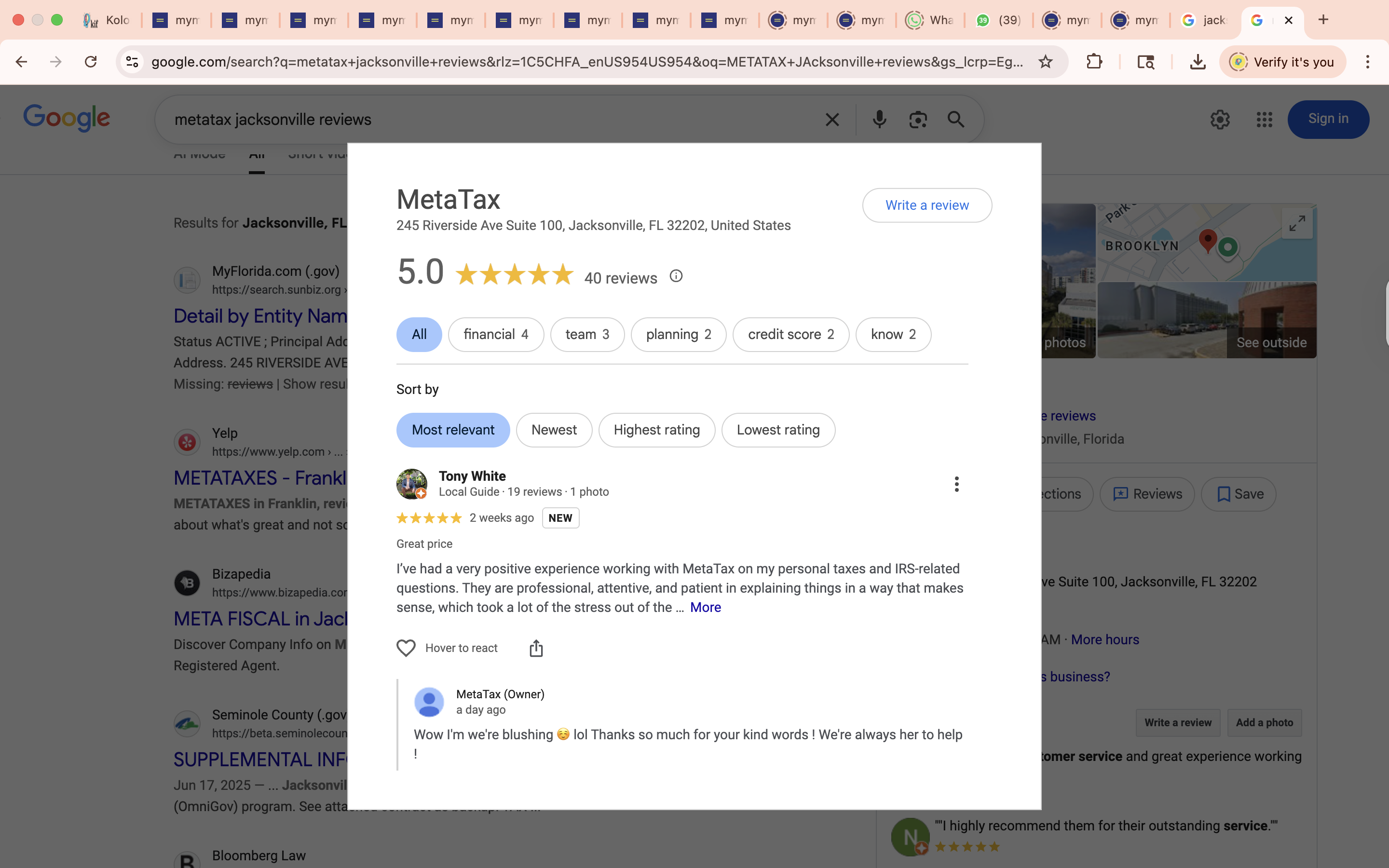Click the camera search by image icon
1389x868 pixels.
click(918, 120)
